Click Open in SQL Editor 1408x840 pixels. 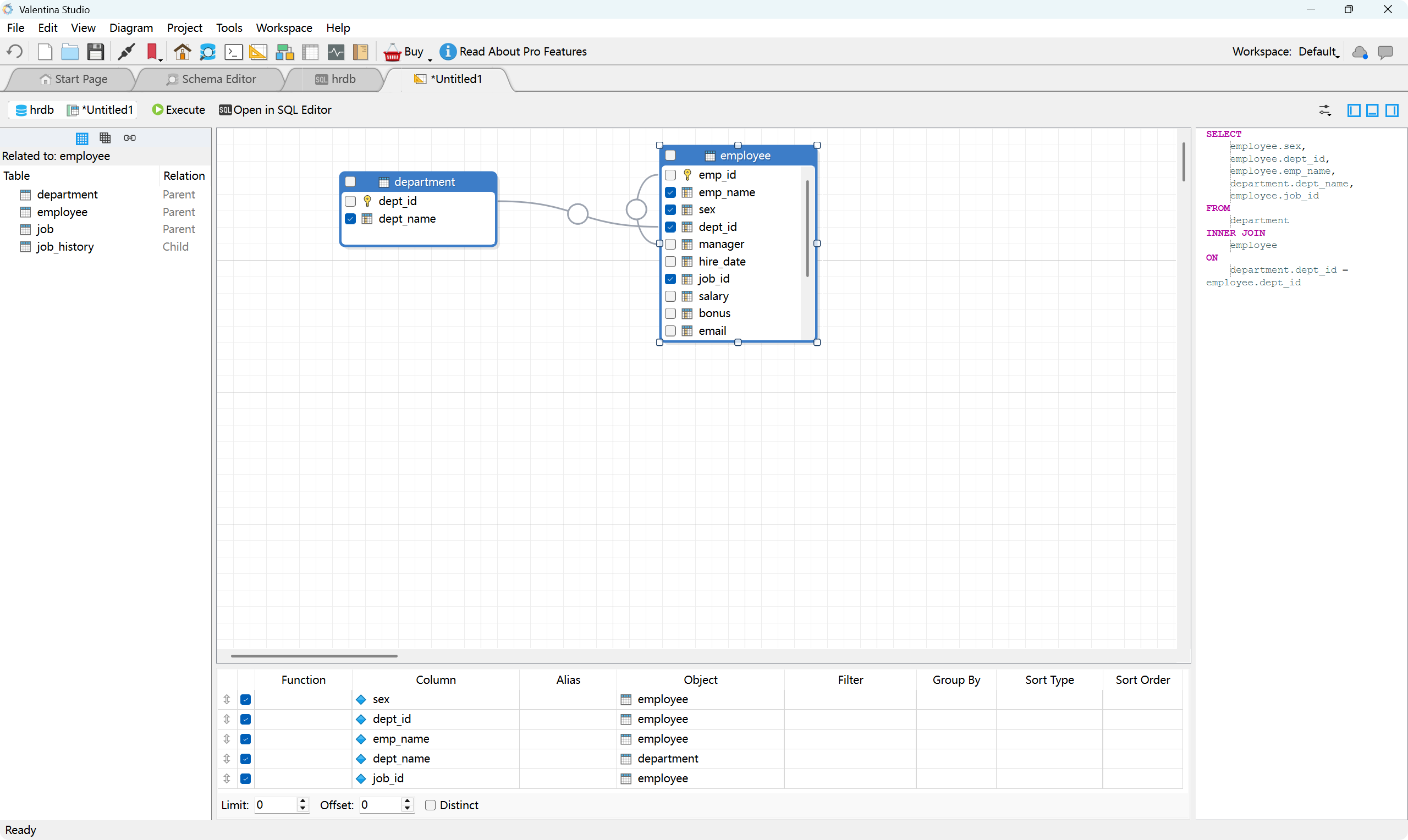[275, 110]
